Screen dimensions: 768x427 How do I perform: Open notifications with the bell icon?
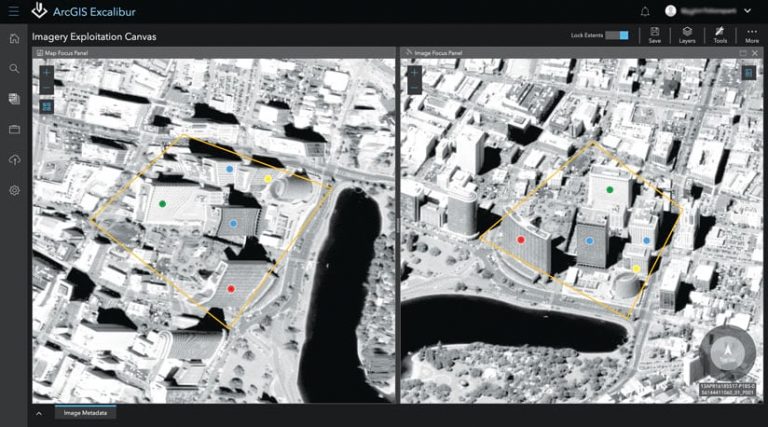645,11
